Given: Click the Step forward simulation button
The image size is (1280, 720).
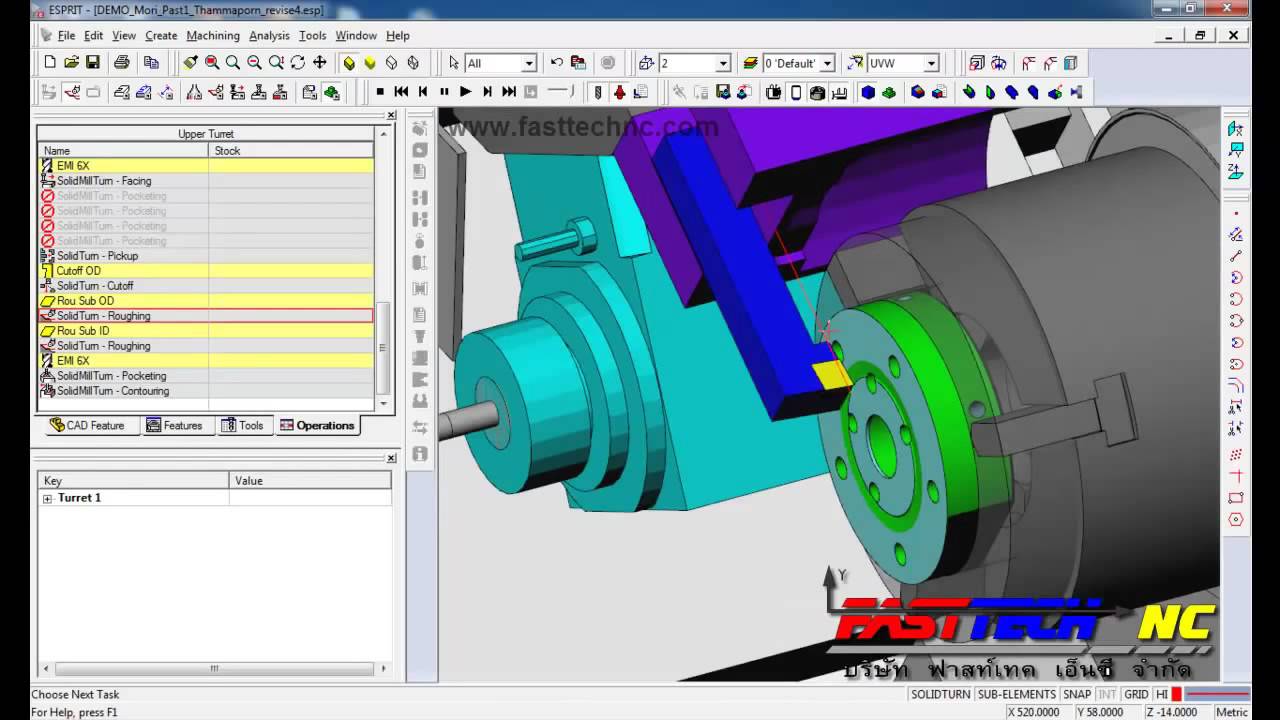Looking at the screenshot, I should [487, 92].
